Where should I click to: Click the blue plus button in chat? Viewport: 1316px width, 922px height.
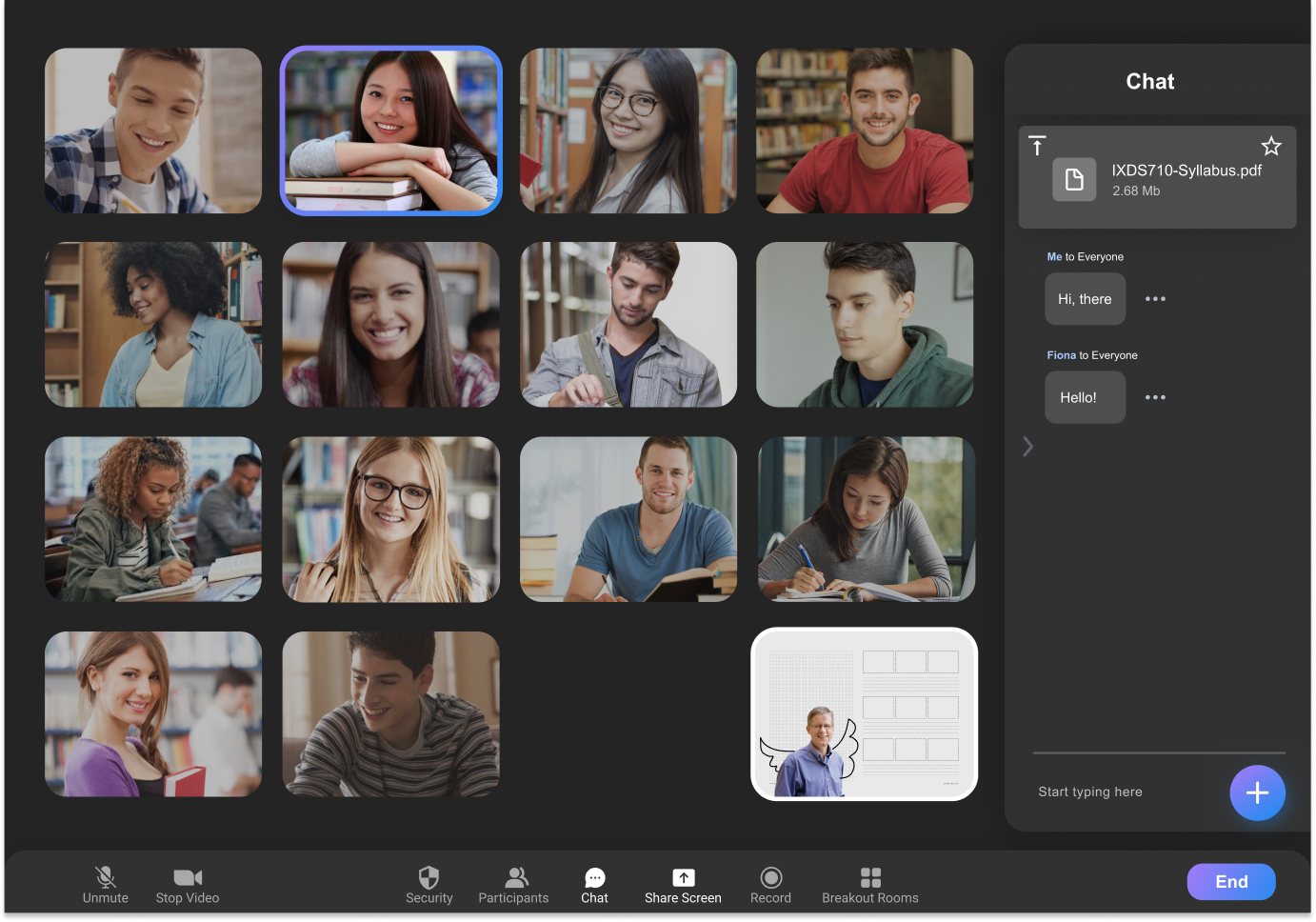(x=1257, y=792)
